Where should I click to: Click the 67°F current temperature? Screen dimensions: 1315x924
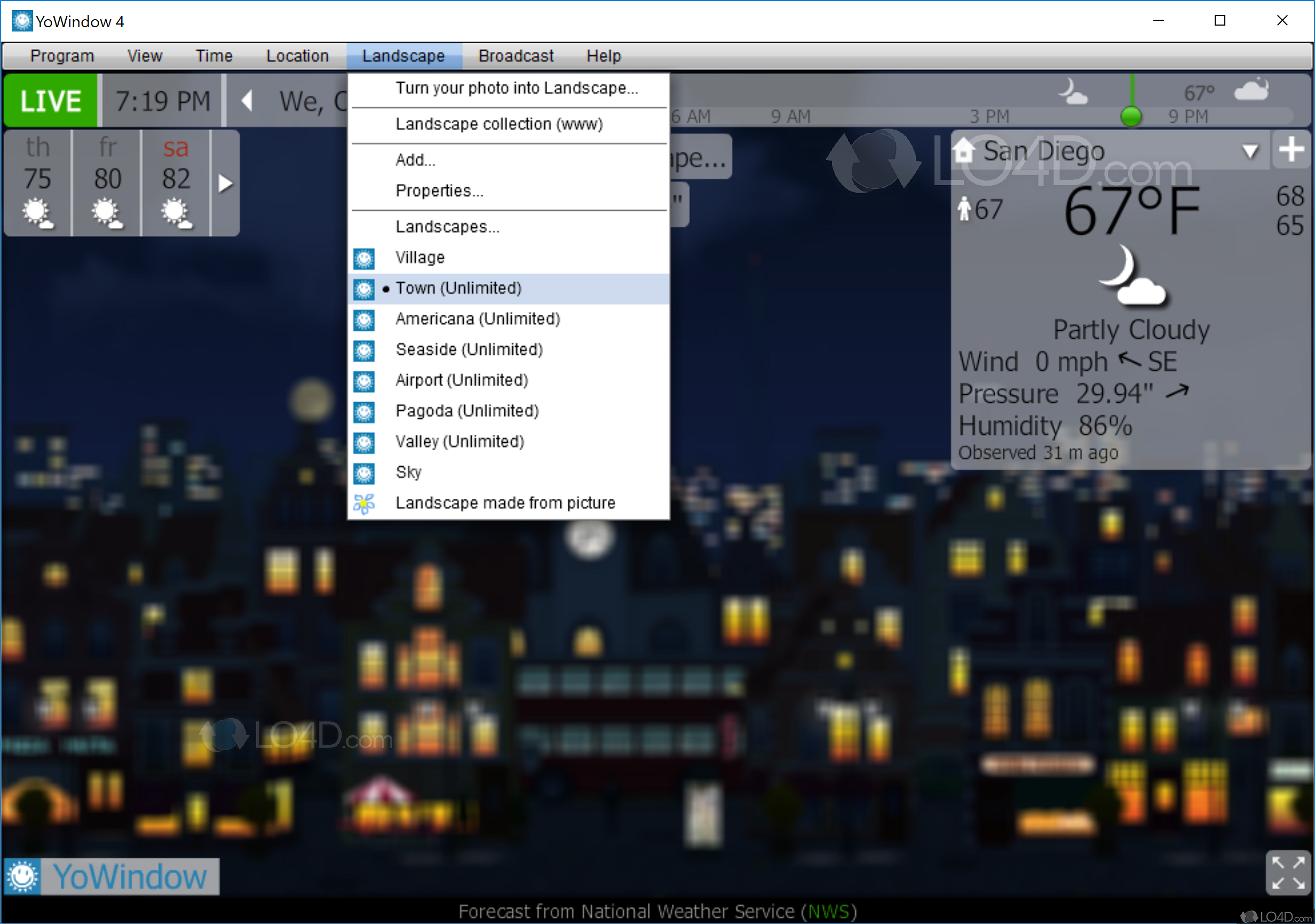pyautogui.click(x=1131, y=212)
